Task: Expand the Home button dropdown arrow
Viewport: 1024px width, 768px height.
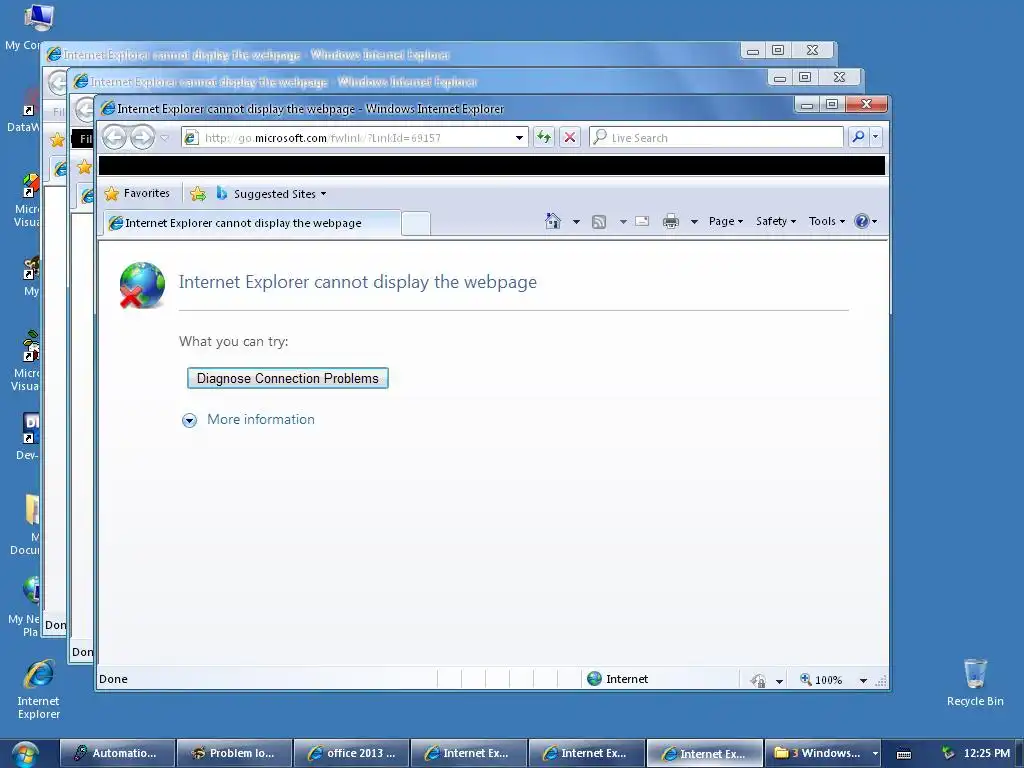Action: 576,221
